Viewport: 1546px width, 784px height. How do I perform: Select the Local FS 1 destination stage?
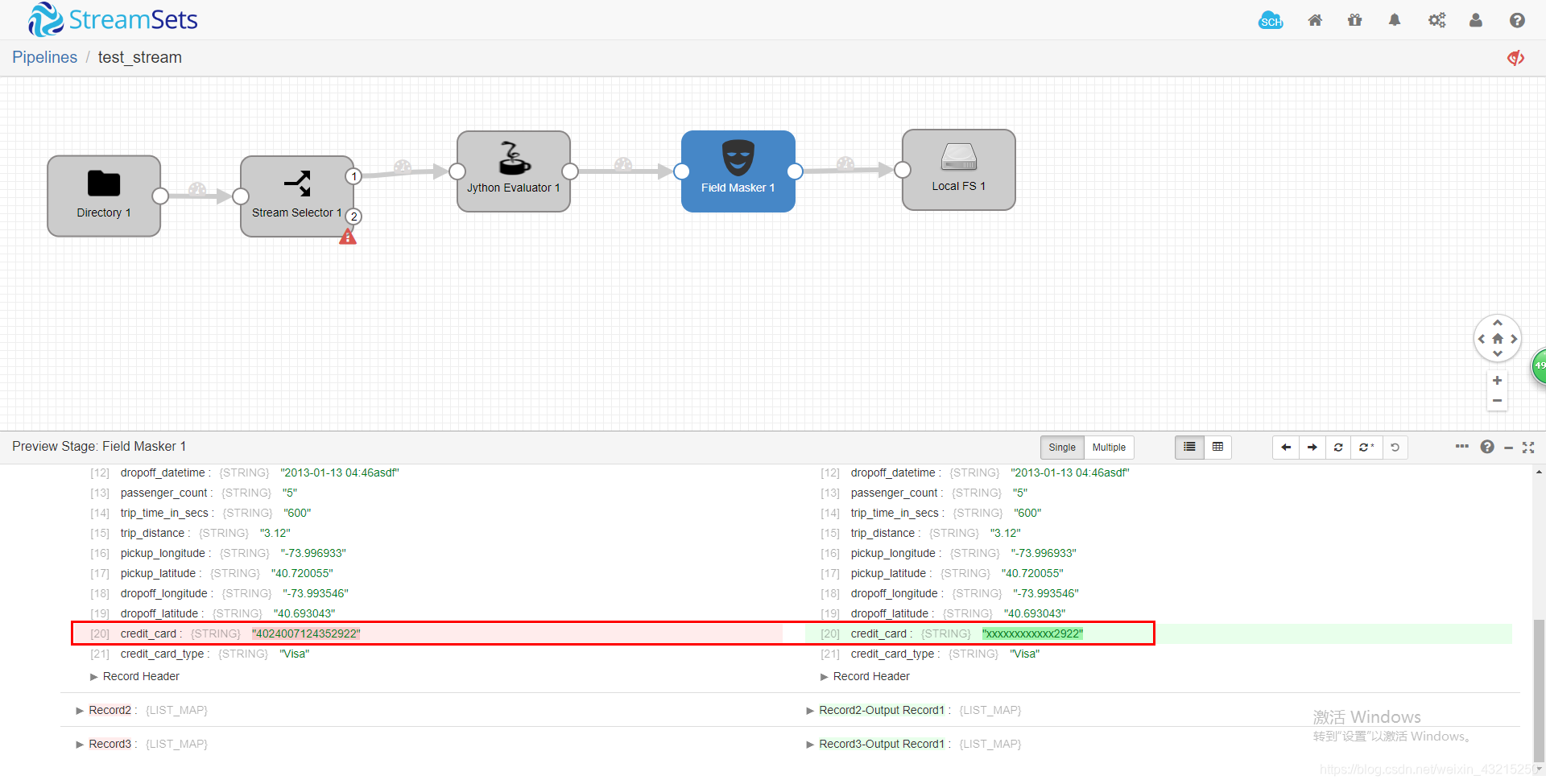coord(959,170)
